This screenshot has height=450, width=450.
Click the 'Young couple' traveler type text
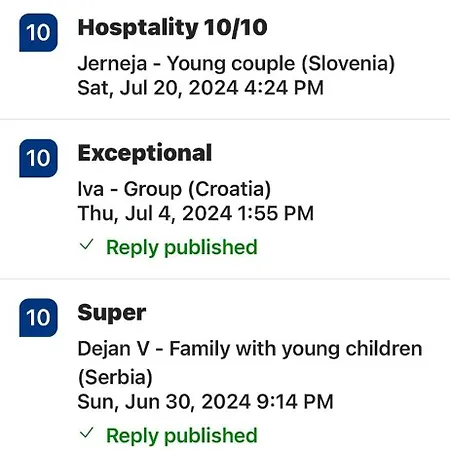tap(231, 64)
